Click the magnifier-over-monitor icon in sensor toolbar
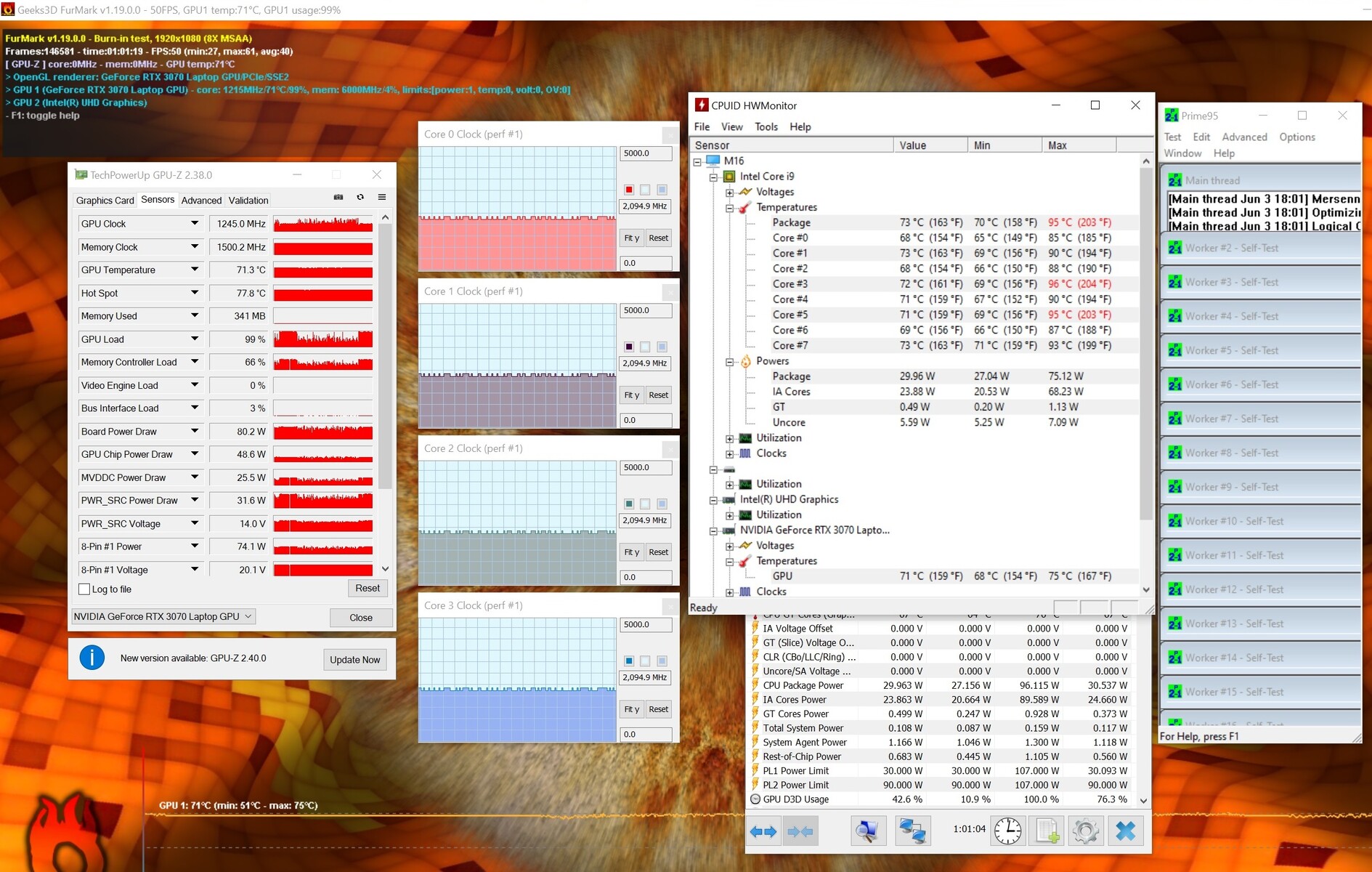Screen dimensions: 1372x872 click(x=868, y=831)
